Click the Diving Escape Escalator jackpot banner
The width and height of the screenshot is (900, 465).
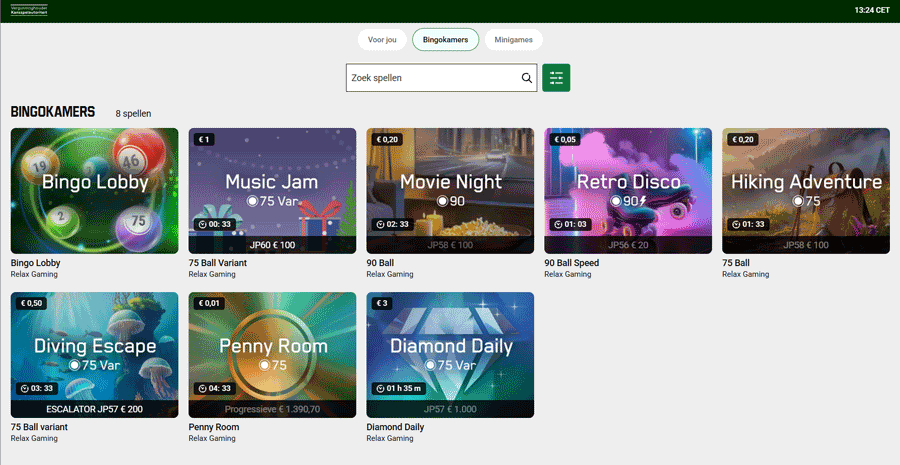(x=94, y=409)
